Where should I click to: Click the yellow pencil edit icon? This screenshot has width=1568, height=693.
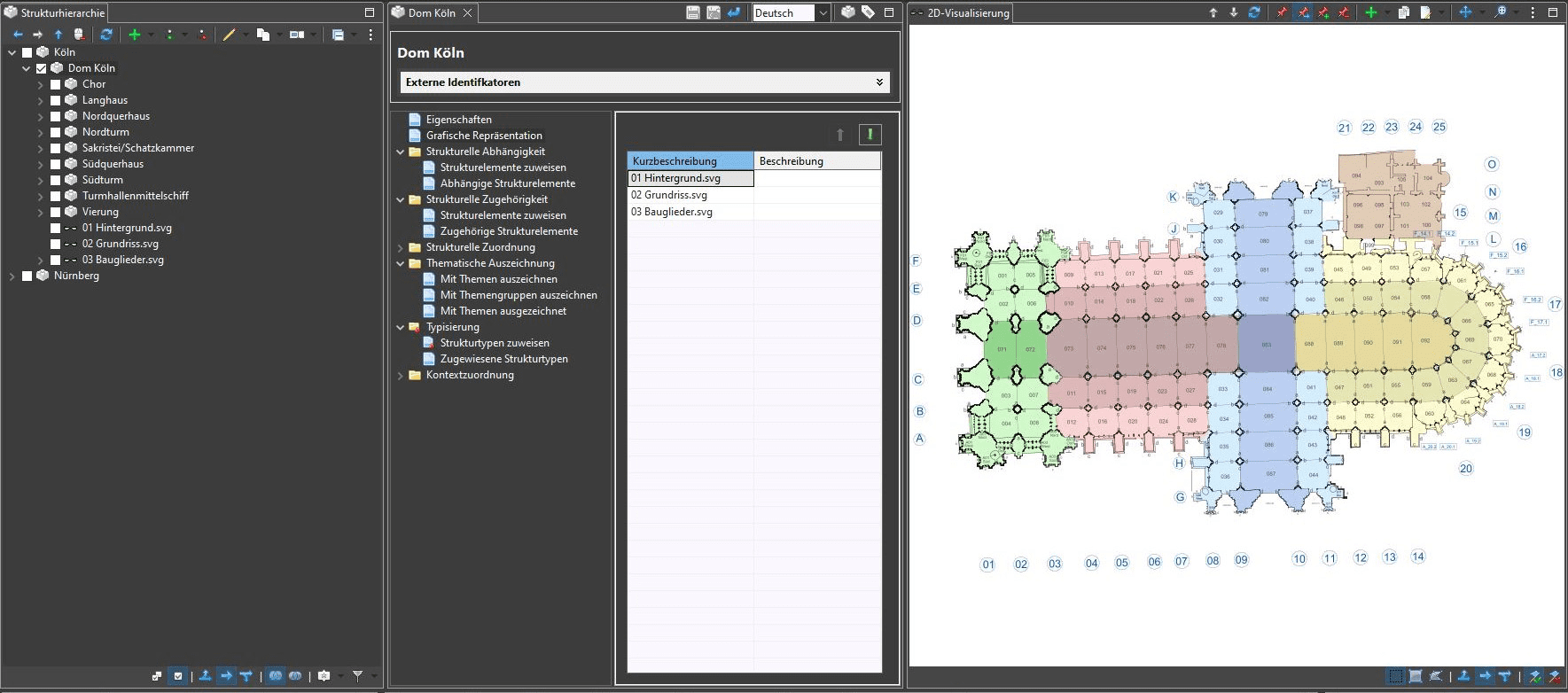pos(229,35)
